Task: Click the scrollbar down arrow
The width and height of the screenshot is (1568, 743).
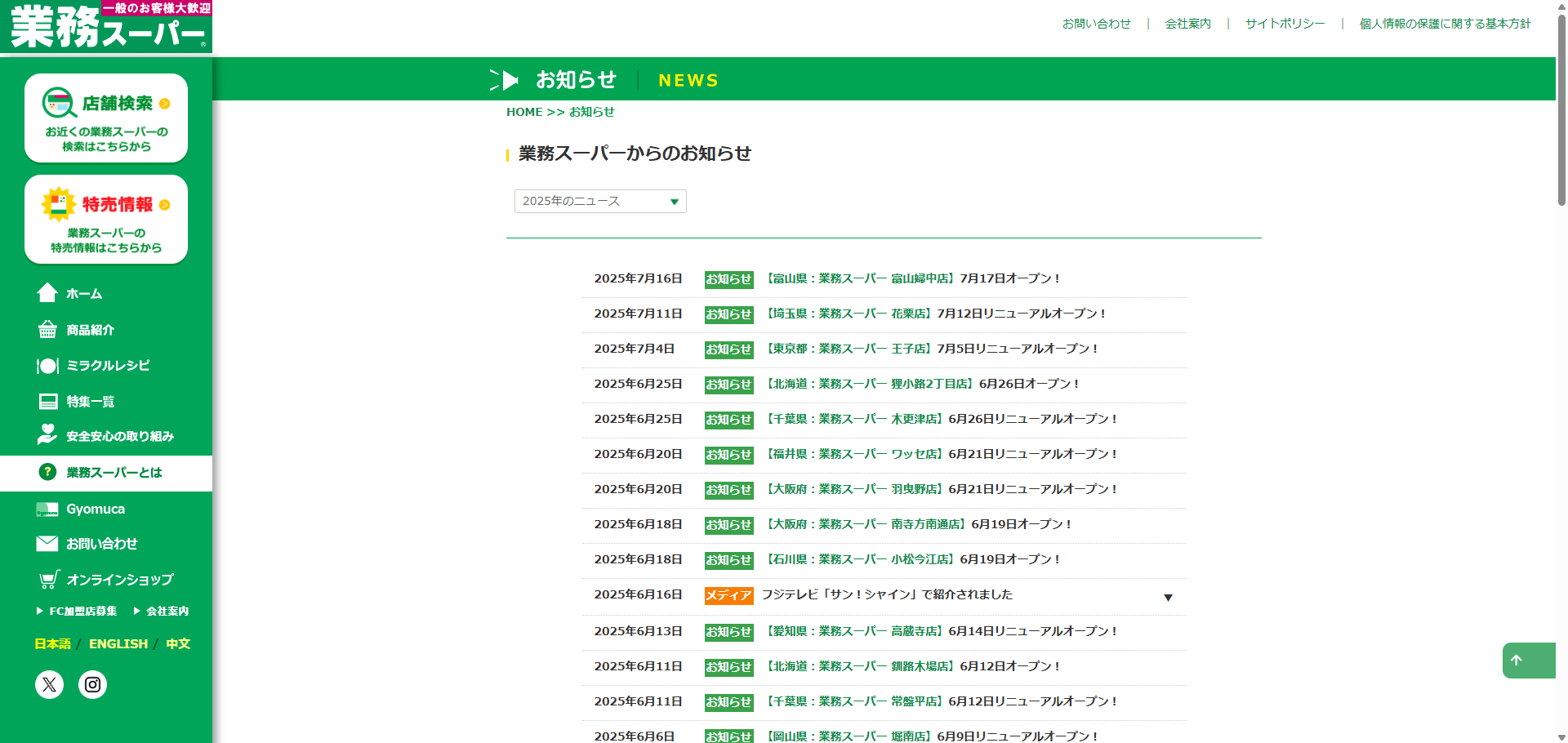Action: click(1561, 736)
